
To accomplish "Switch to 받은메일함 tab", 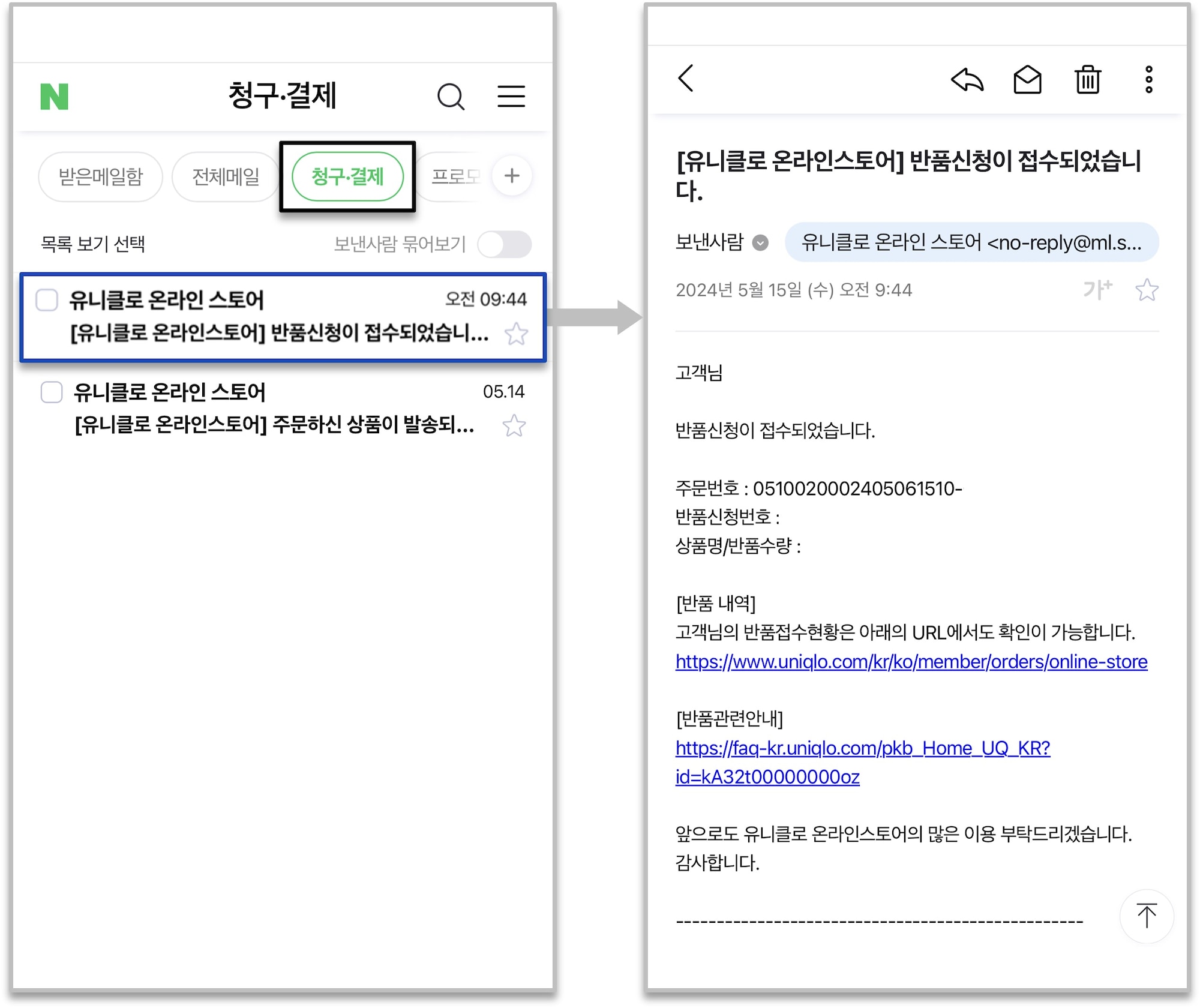I will (x=100, y=176).
